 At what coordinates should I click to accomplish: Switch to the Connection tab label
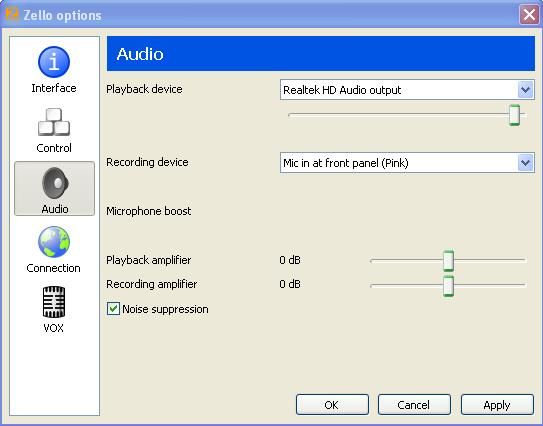tap(53, 268)
